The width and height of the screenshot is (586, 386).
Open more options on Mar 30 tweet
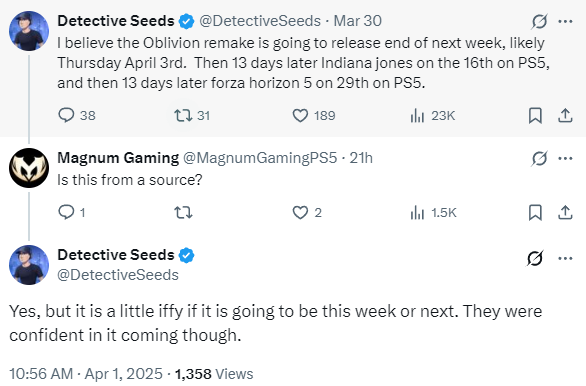565,21
